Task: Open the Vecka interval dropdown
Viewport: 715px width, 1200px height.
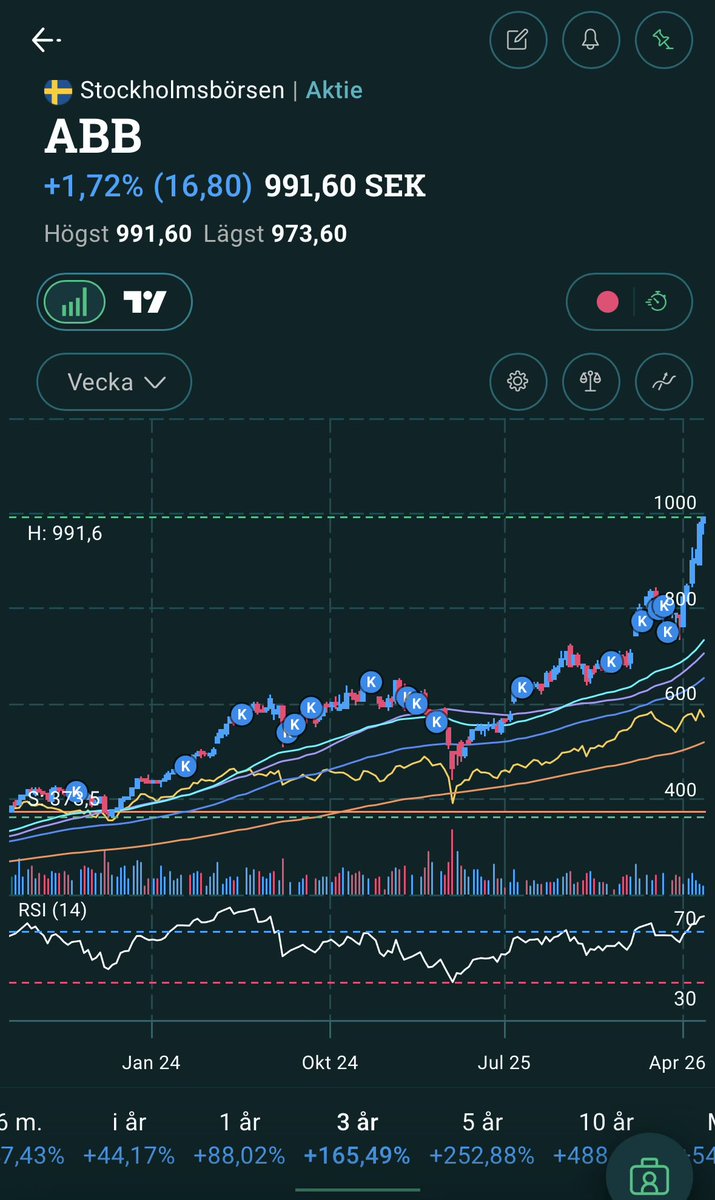Action: [x=114, y=381]
